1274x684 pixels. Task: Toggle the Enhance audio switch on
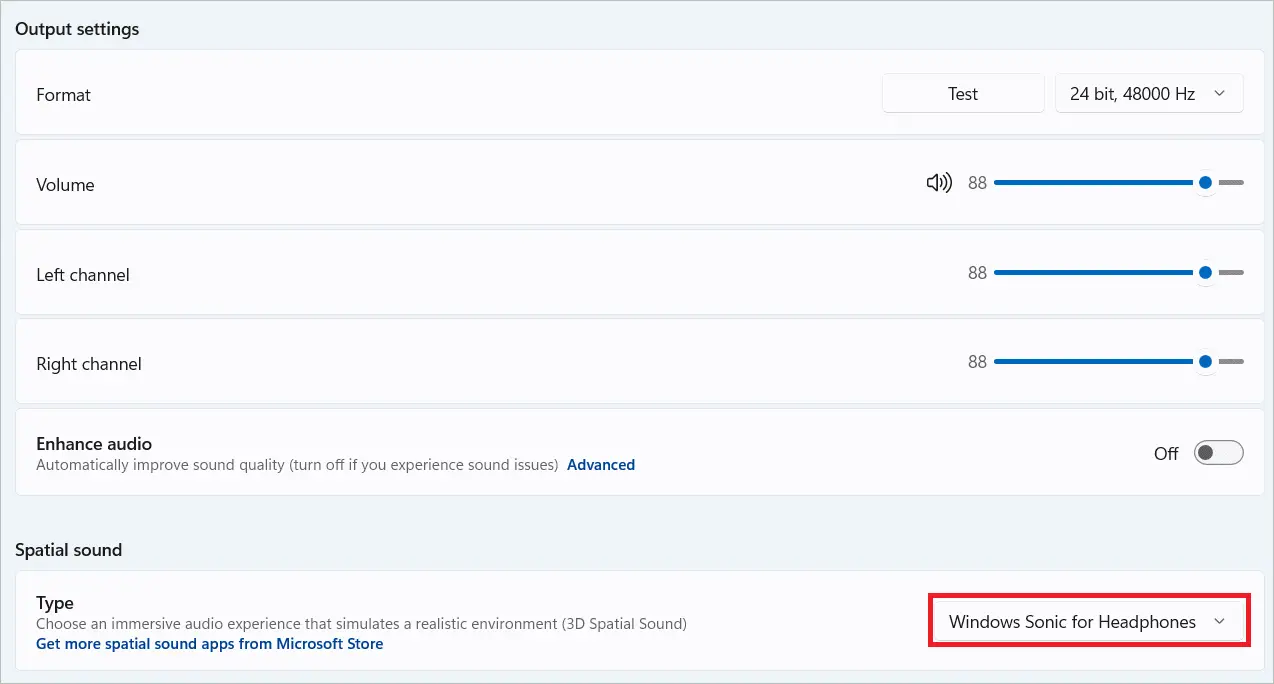point(1218,453)
